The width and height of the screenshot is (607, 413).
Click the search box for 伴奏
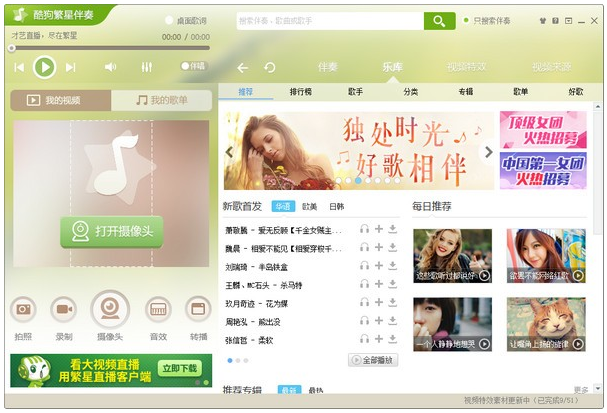[330, 21]
